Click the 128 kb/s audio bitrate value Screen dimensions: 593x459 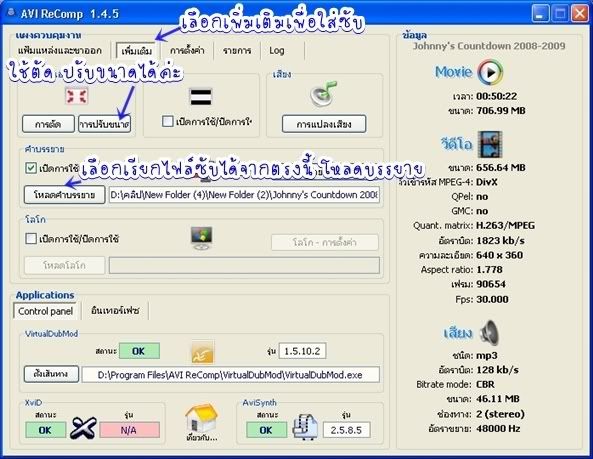coord(497,370)
